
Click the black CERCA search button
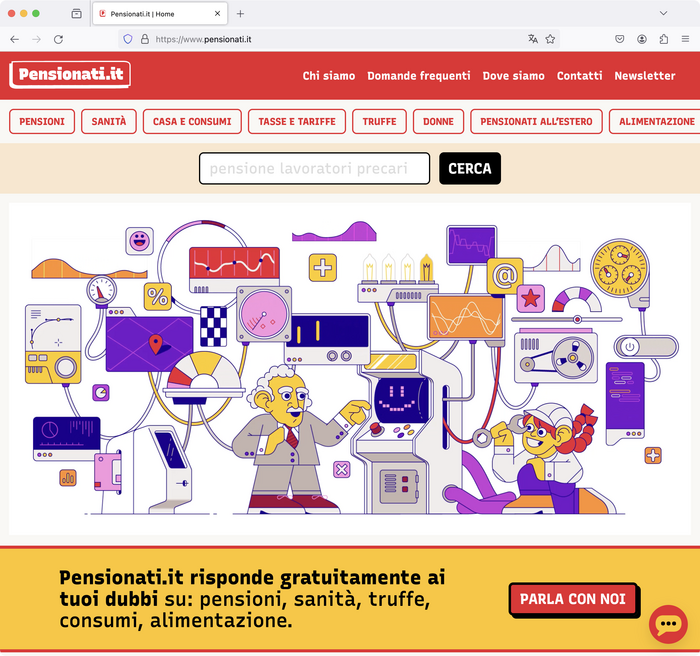470,168
